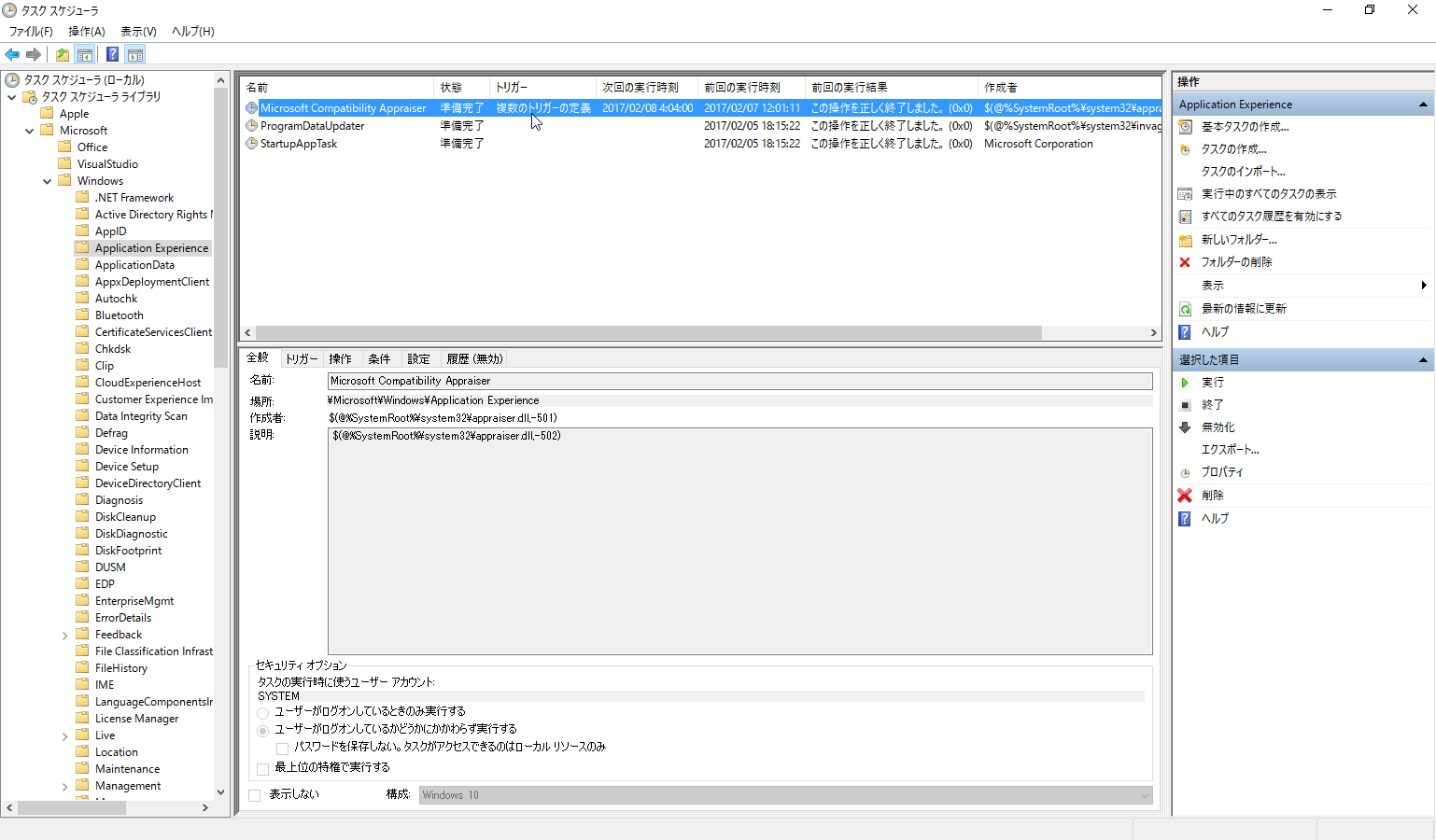1436x840 pixels.
Task: Open the Windows 10 configuration dropdown
Action: click(1146, 794)
